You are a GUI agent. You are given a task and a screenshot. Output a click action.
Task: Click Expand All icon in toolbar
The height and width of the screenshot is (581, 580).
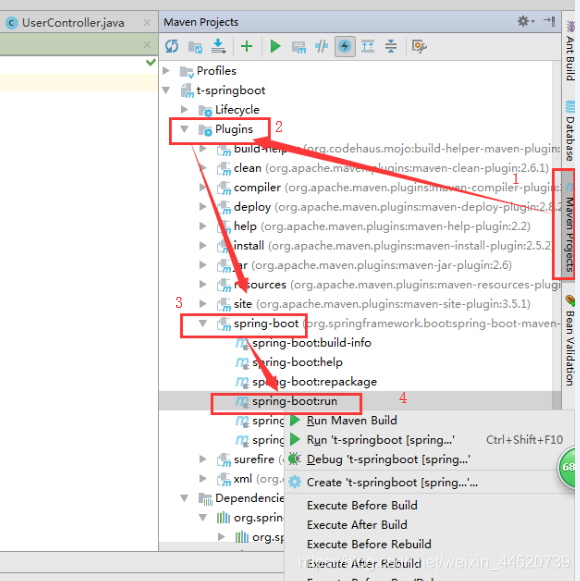click(368, 46)
